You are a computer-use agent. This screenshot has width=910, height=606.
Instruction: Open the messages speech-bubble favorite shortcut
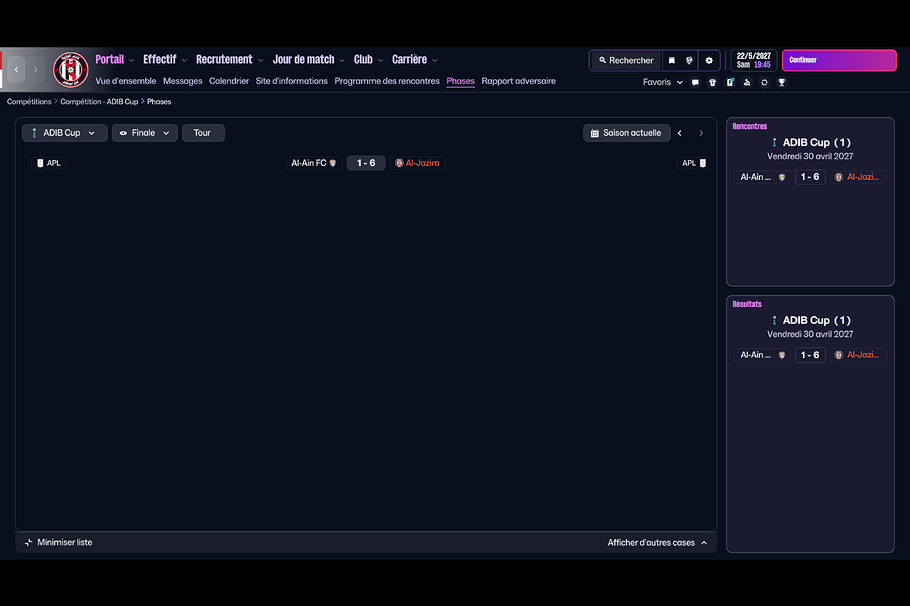click(695, 82)
